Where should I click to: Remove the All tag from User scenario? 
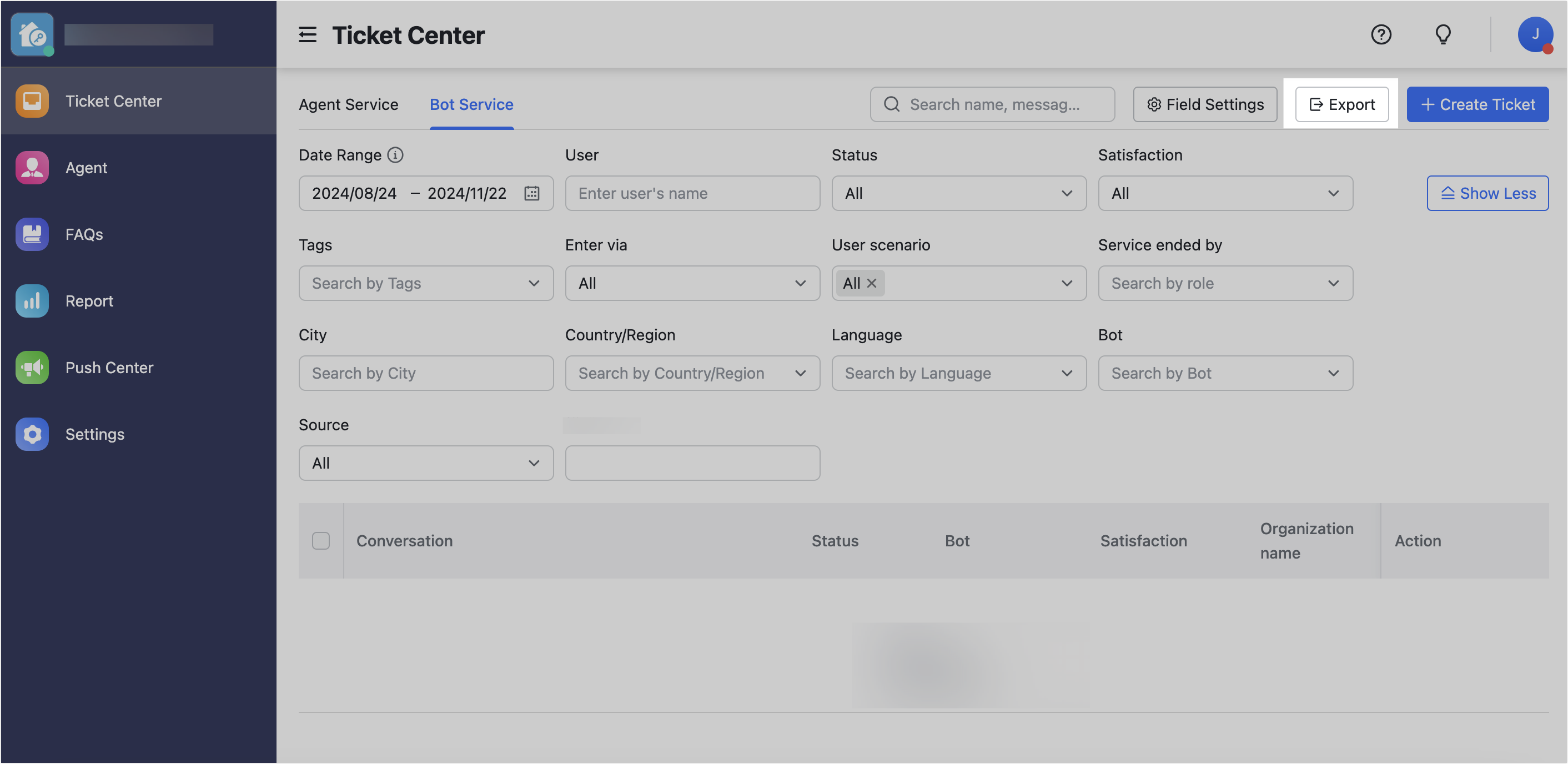point(872,283)
